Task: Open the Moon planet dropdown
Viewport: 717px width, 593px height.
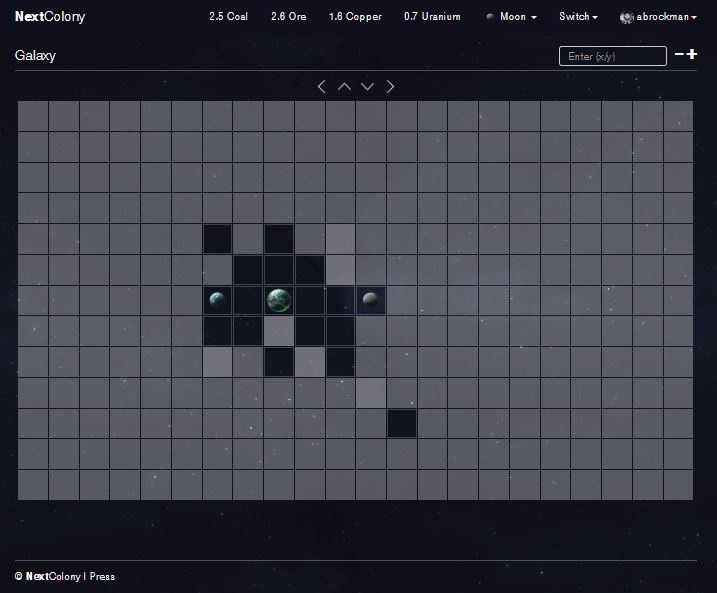Action: [512, 17]
